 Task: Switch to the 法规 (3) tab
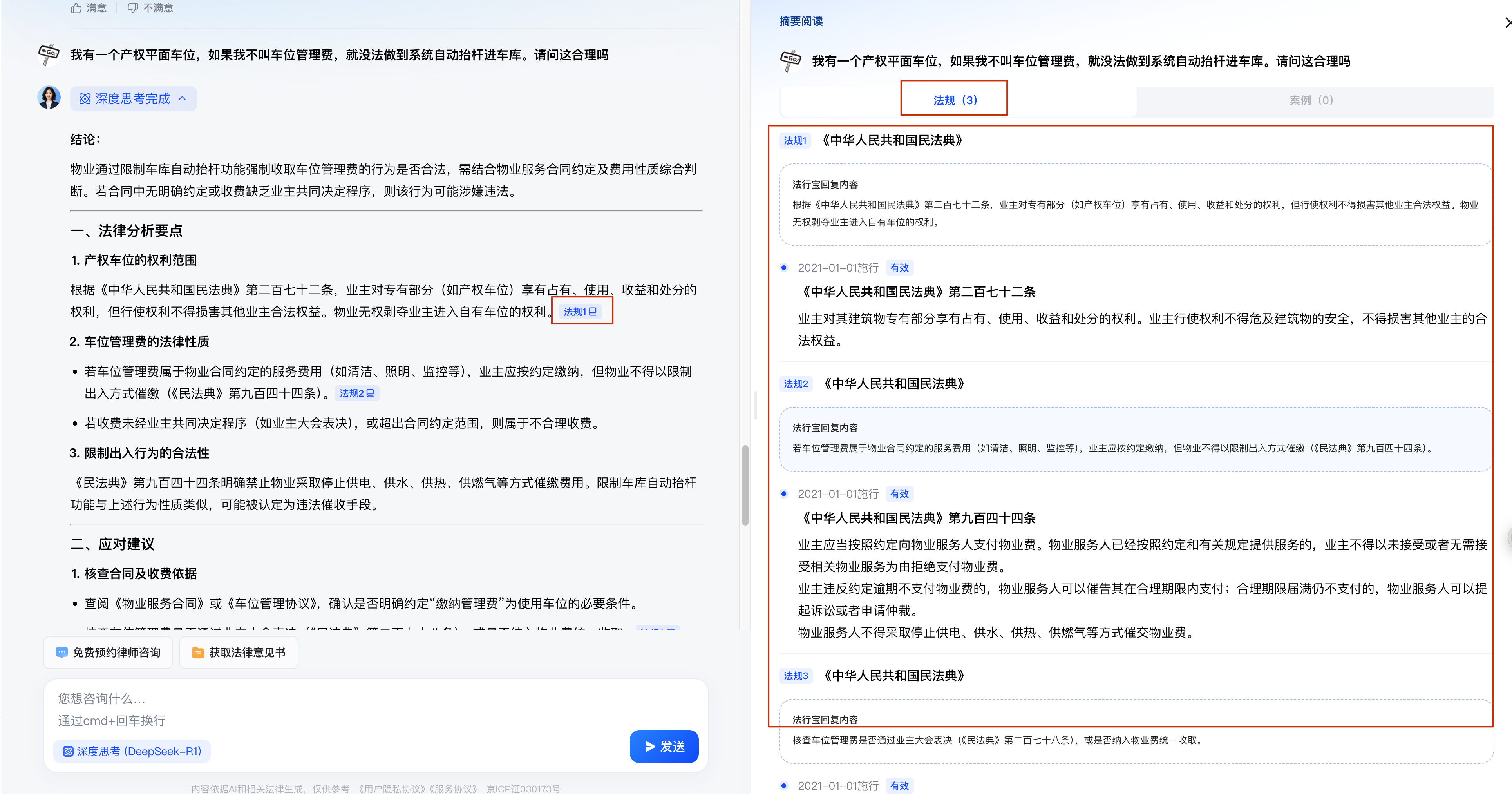[x=954, y=100]
